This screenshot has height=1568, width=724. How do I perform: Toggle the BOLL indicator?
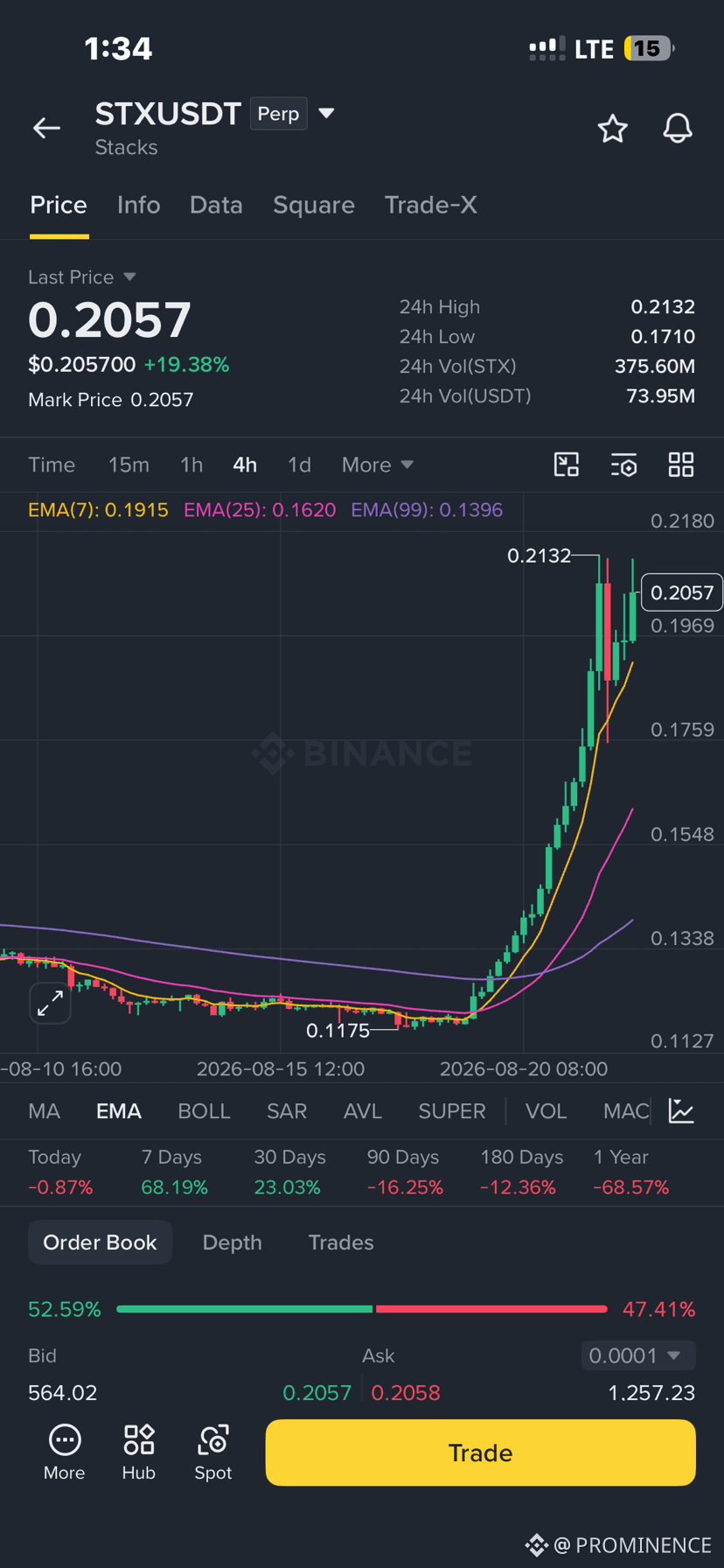[x=204, y=1111]
